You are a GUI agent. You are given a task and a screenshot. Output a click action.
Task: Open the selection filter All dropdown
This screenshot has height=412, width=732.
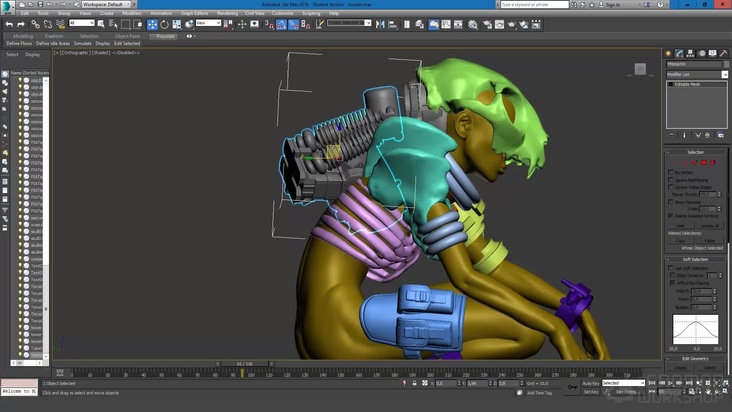click(82, 23)
